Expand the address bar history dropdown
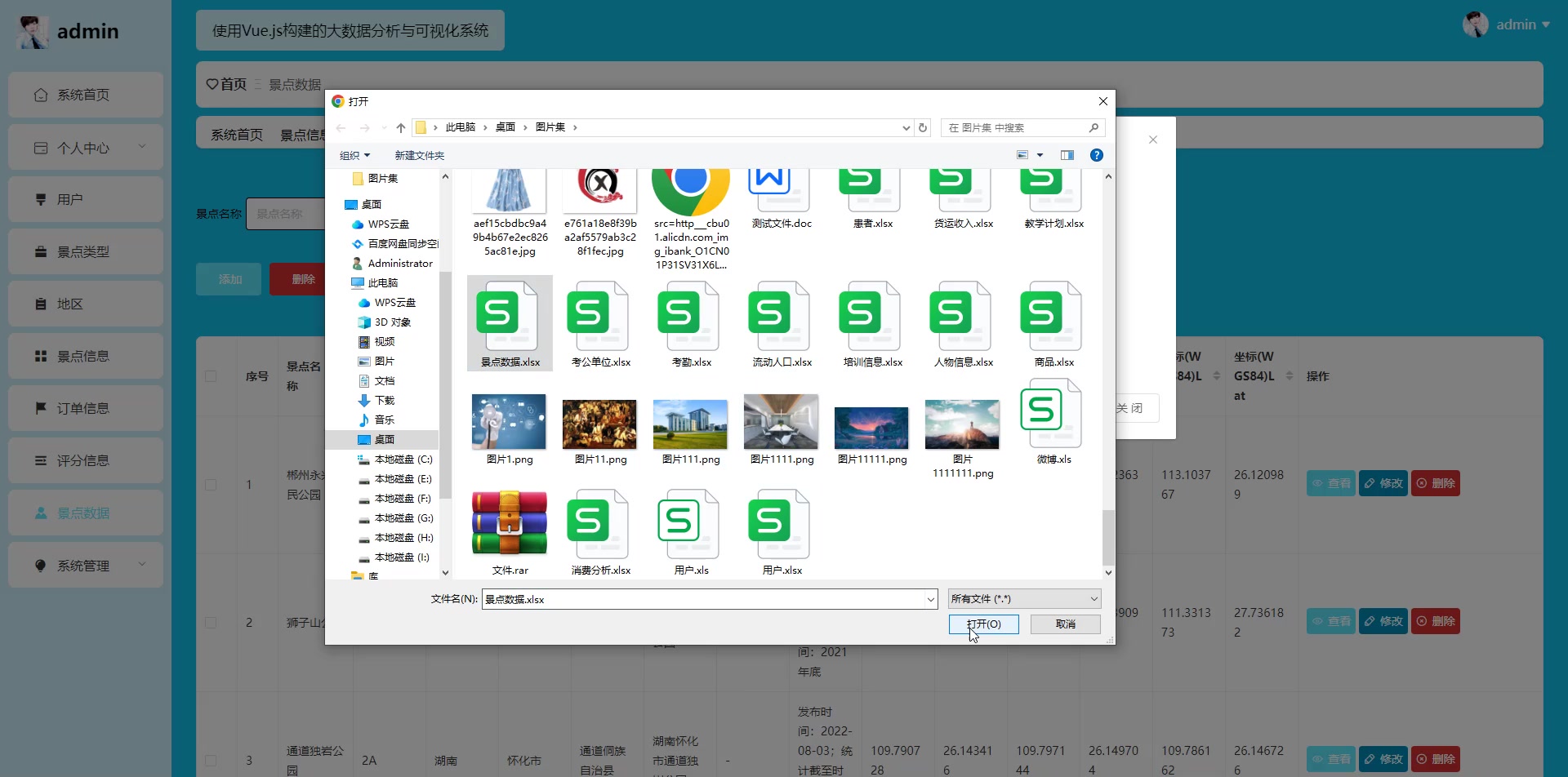1568x777 pixels. pyautogui.click(x=906, y=127)
